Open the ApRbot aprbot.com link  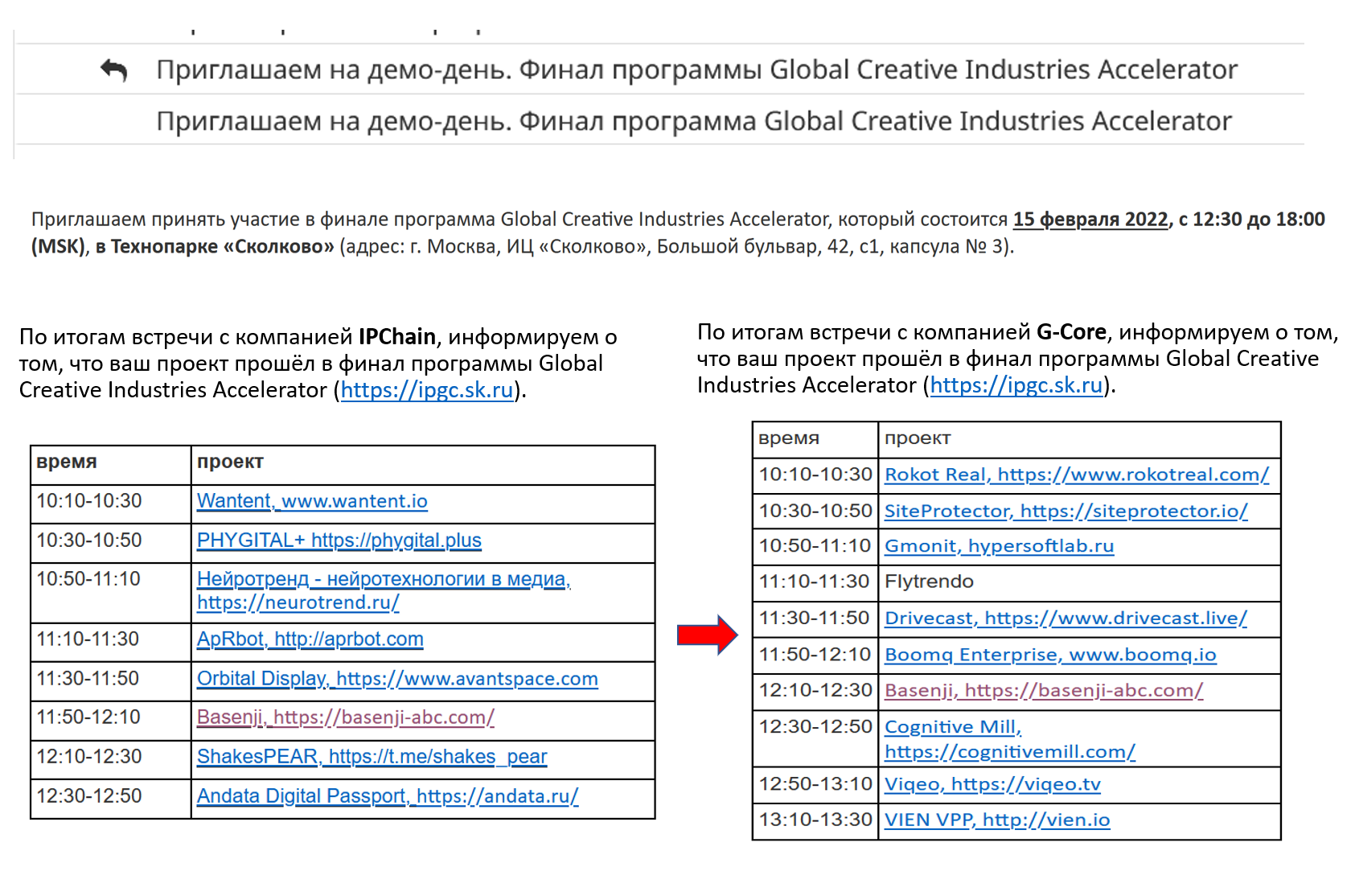[x=310, y=639]
